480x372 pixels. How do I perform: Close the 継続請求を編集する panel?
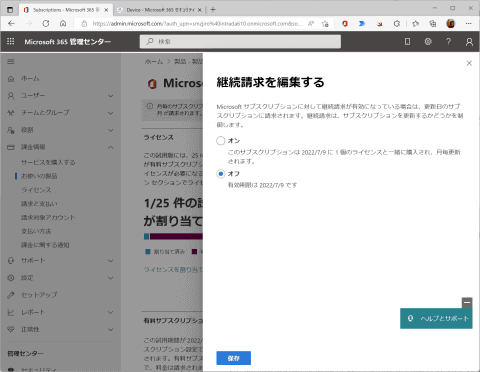coord(469,63)
